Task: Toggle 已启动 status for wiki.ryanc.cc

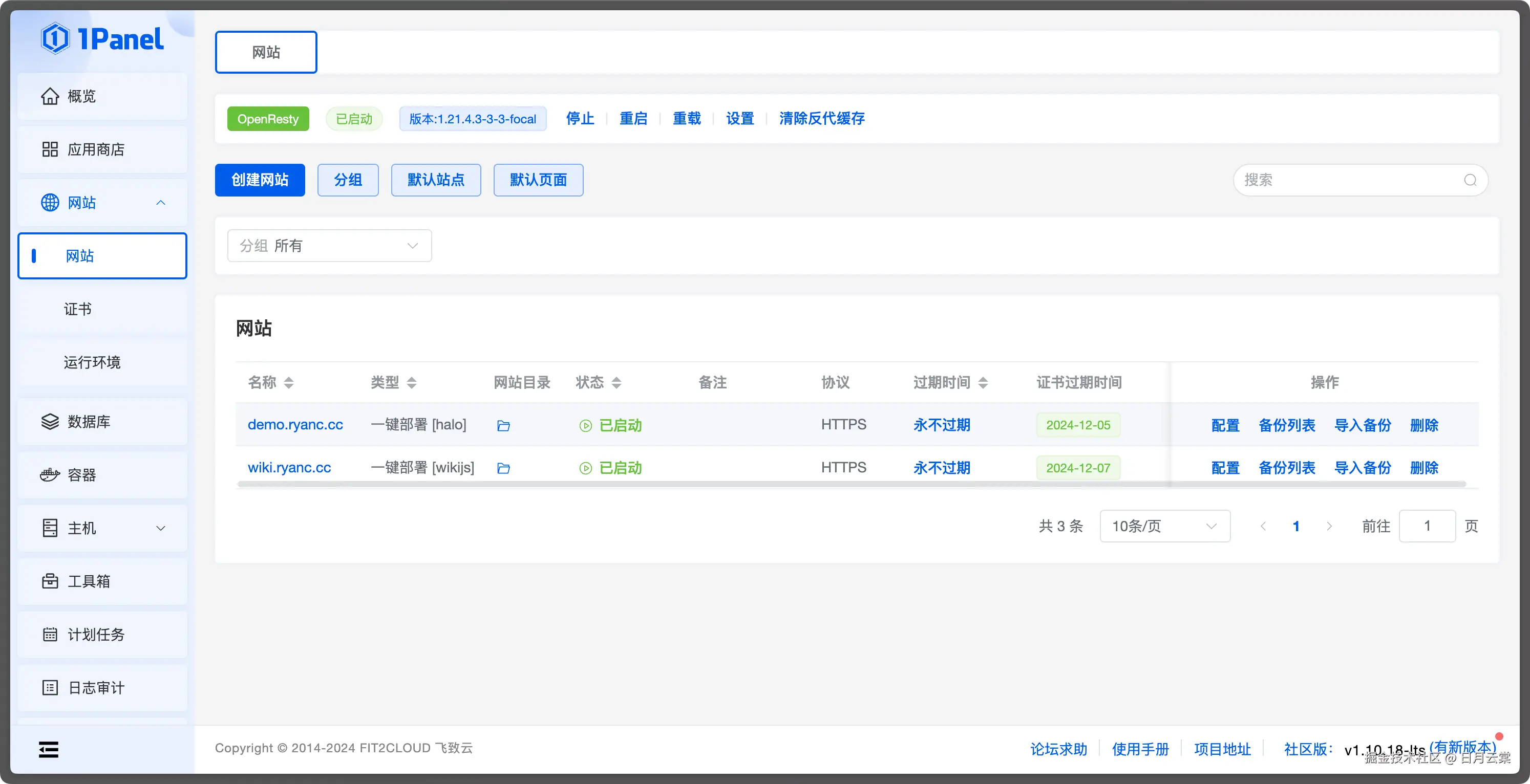Action: tap(610, 468)
